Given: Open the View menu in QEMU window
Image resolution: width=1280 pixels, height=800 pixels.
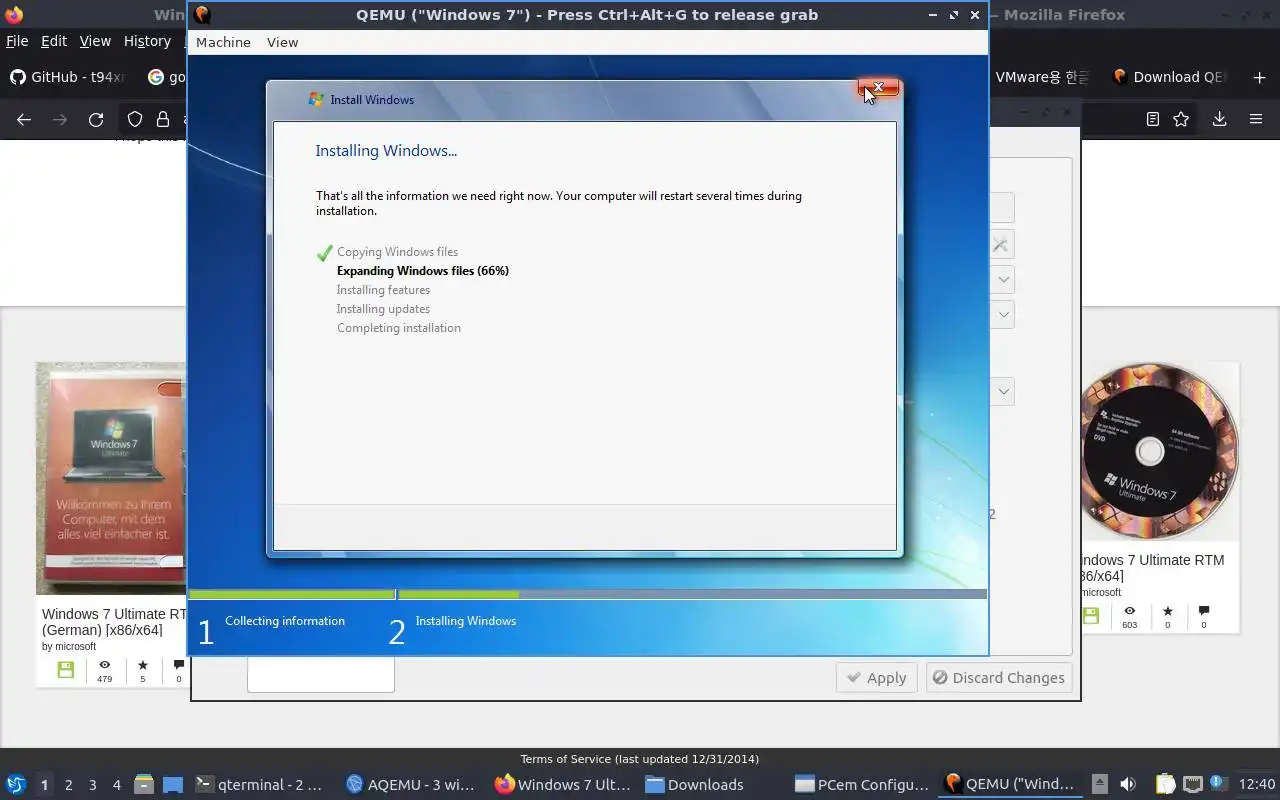Looking at the screenshot, I should click(282, 42).
